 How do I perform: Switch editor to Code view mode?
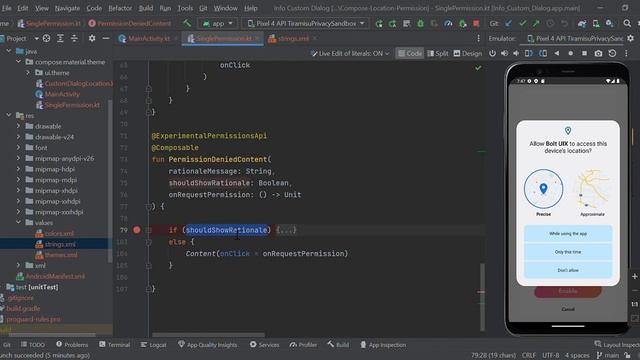[410, 53]
